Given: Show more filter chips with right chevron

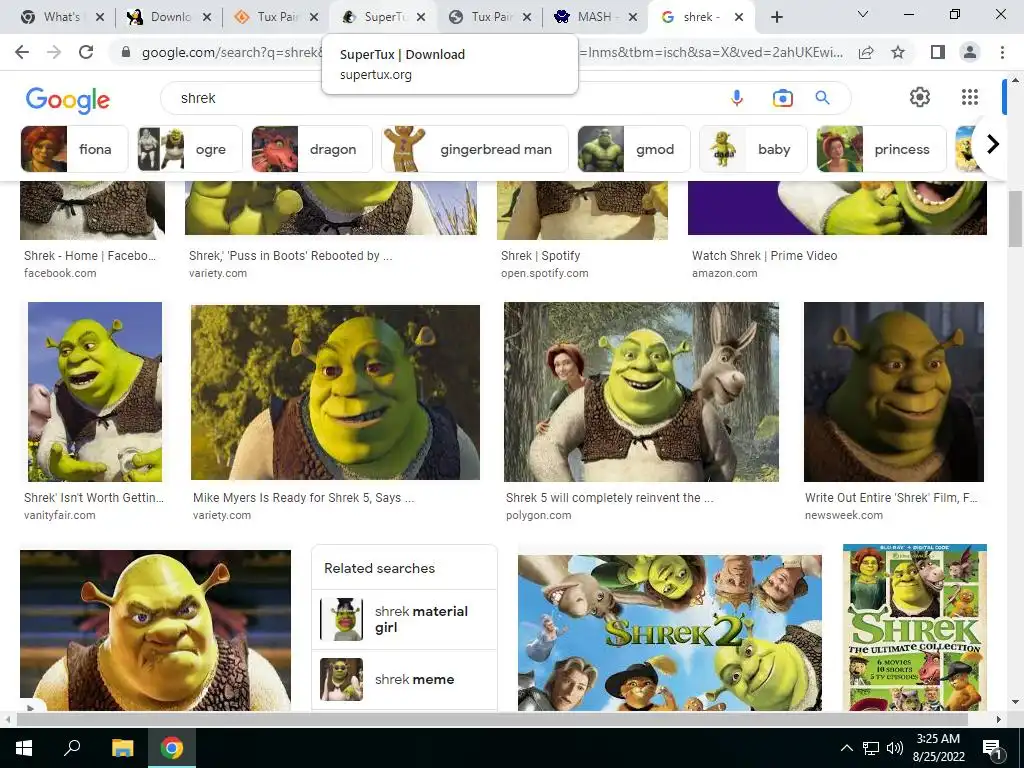Looking at the screenshot, I should tap(992, 144).
